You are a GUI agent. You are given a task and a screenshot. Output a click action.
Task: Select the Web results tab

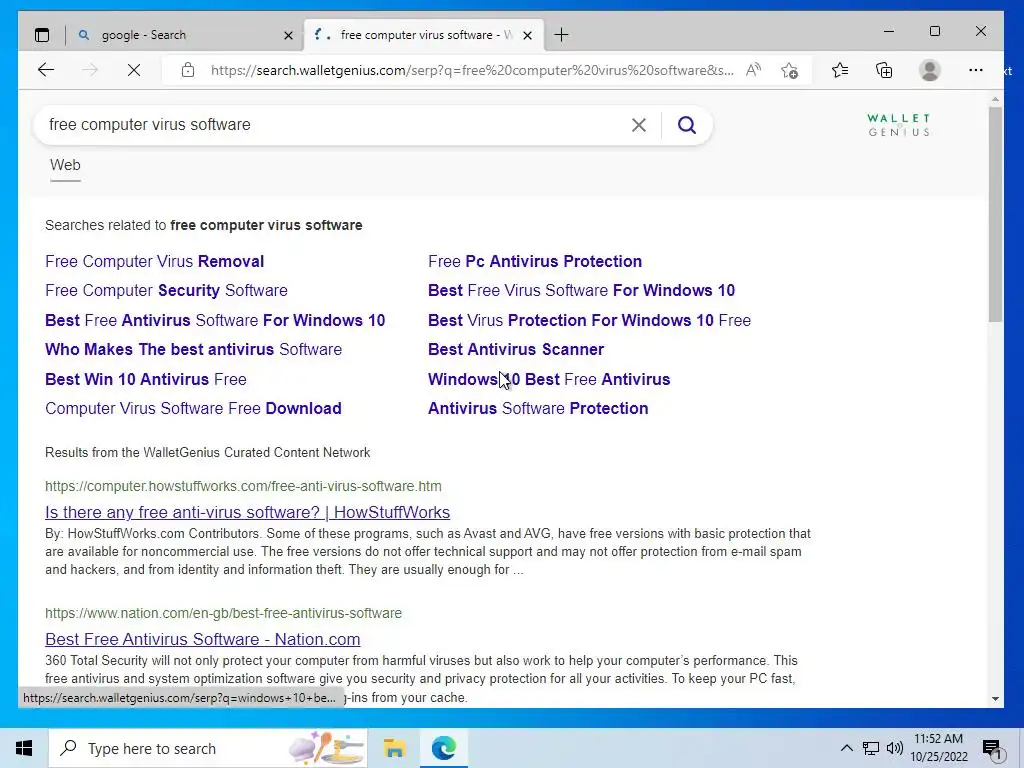(x=65, y=165)
